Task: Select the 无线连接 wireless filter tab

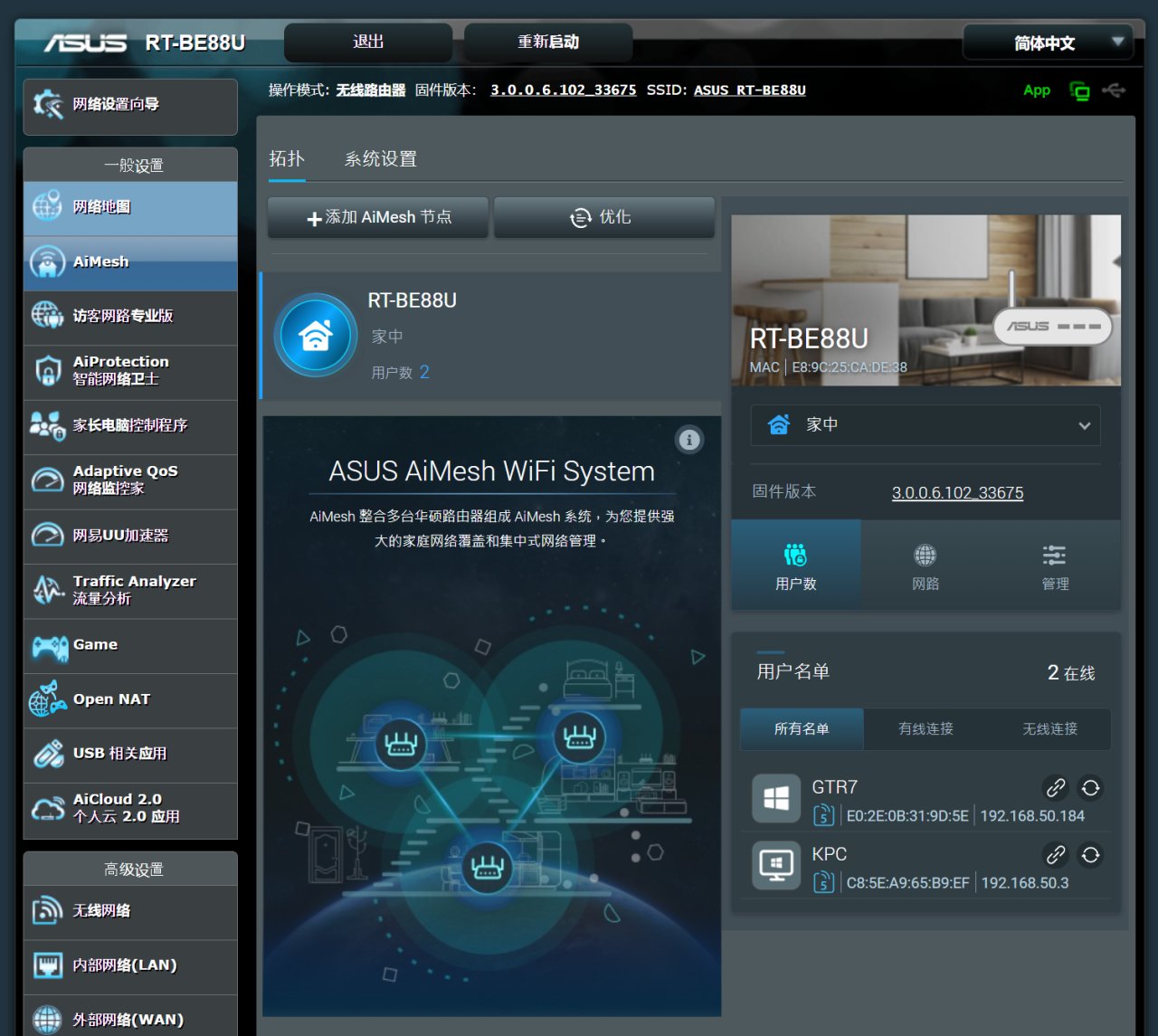Action: (x=1049, y=729)
